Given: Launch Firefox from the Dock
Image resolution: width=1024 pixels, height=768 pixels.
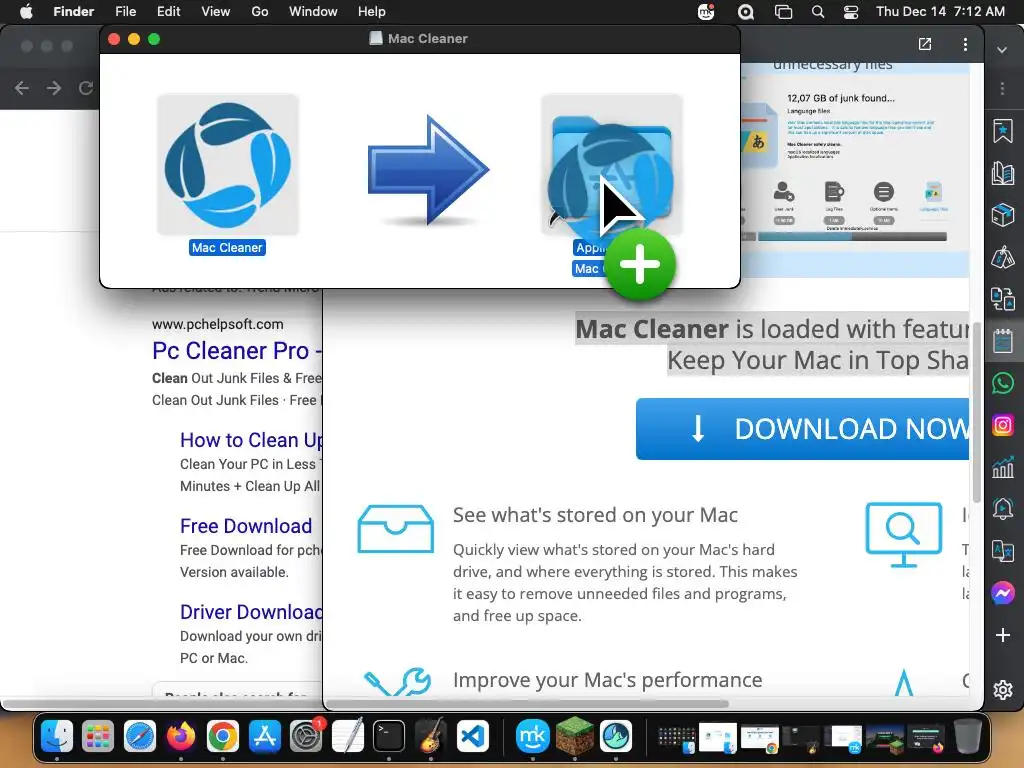Looking at the screenshot, I should [181, 737].
